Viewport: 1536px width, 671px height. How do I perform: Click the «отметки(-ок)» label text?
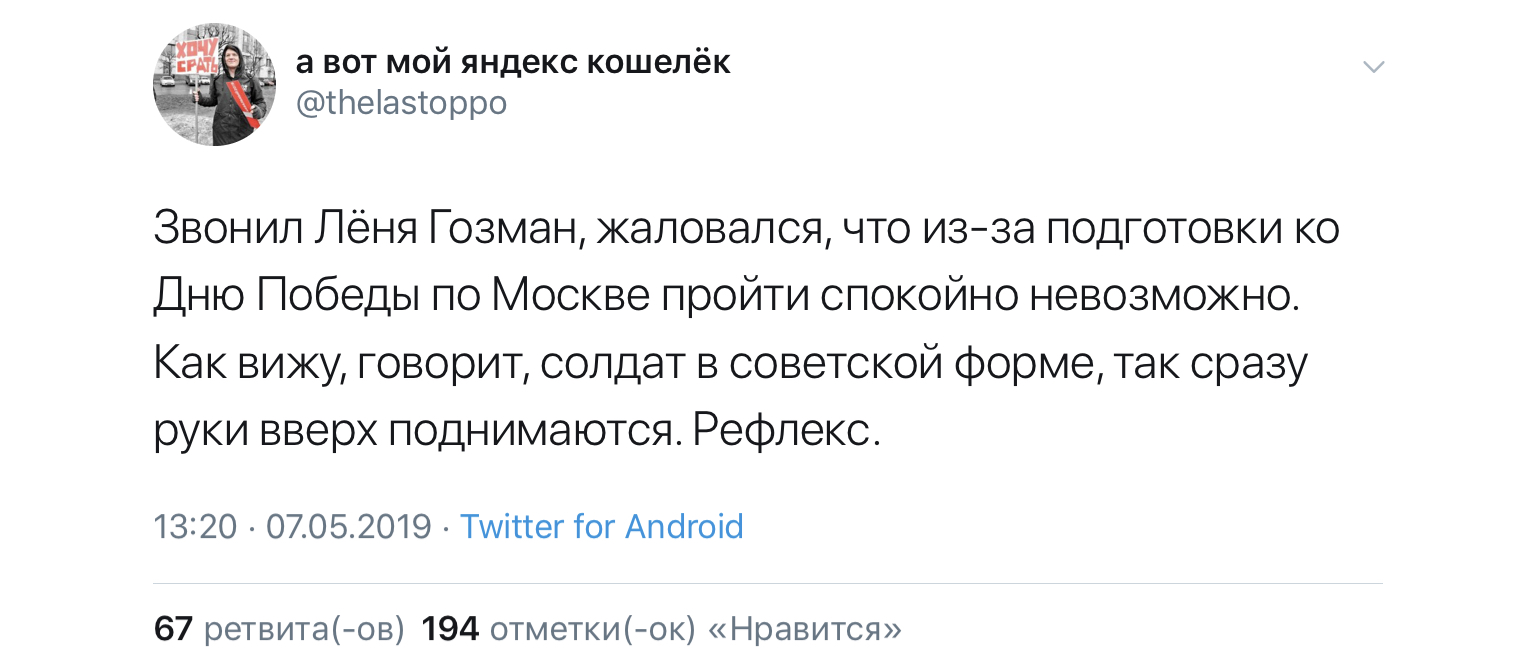(592, 629)
